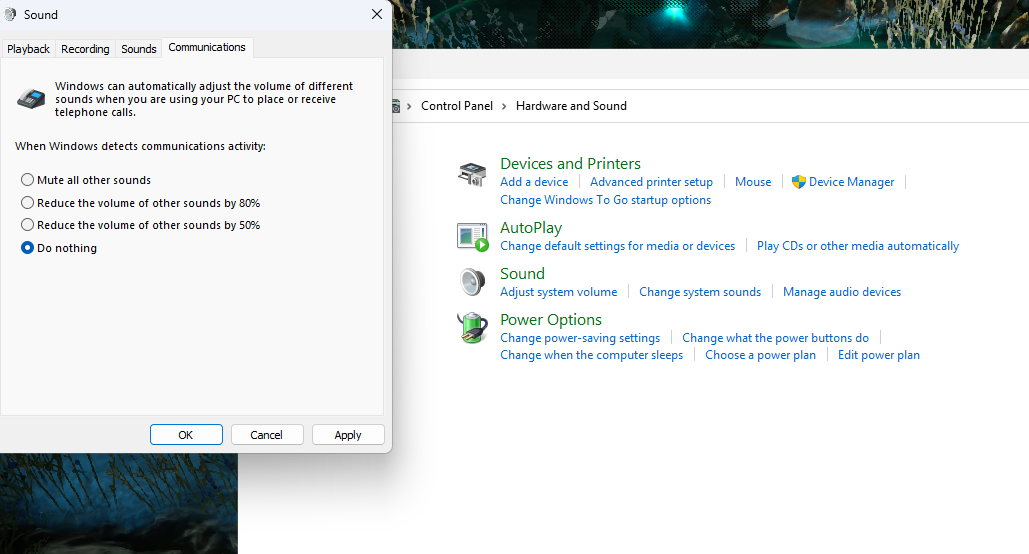
Task: Open the Device Manager link
Action: point(851,182)
